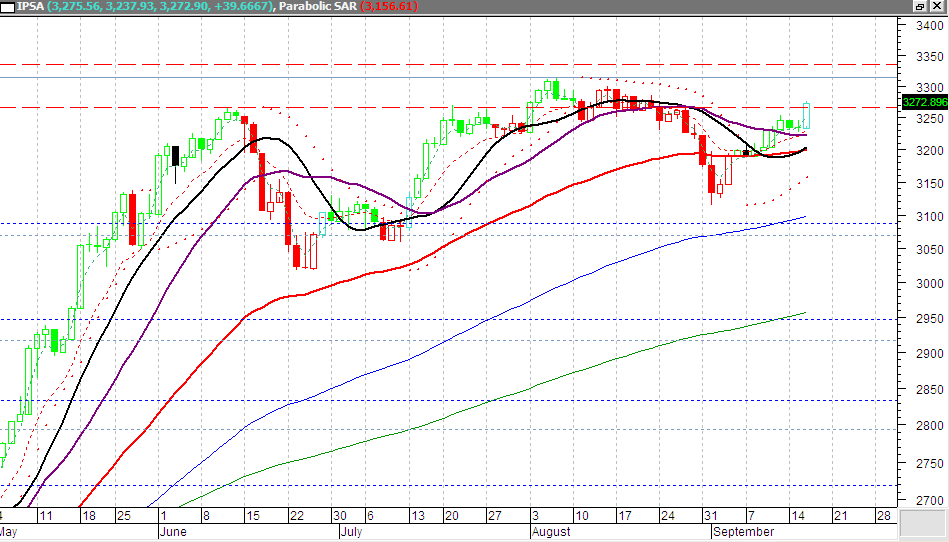The width and height of the screenshot is (949, 542).
Task: Click the 2750 price axis label
Action: click(x=930, y=463)
